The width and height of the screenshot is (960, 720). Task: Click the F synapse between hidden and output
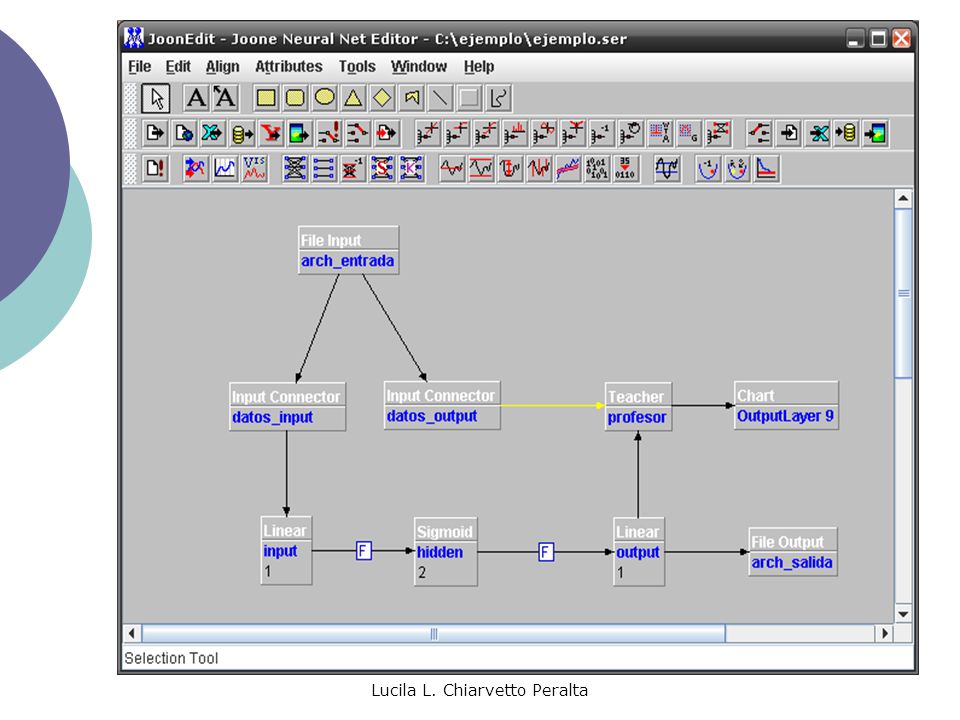546,552
